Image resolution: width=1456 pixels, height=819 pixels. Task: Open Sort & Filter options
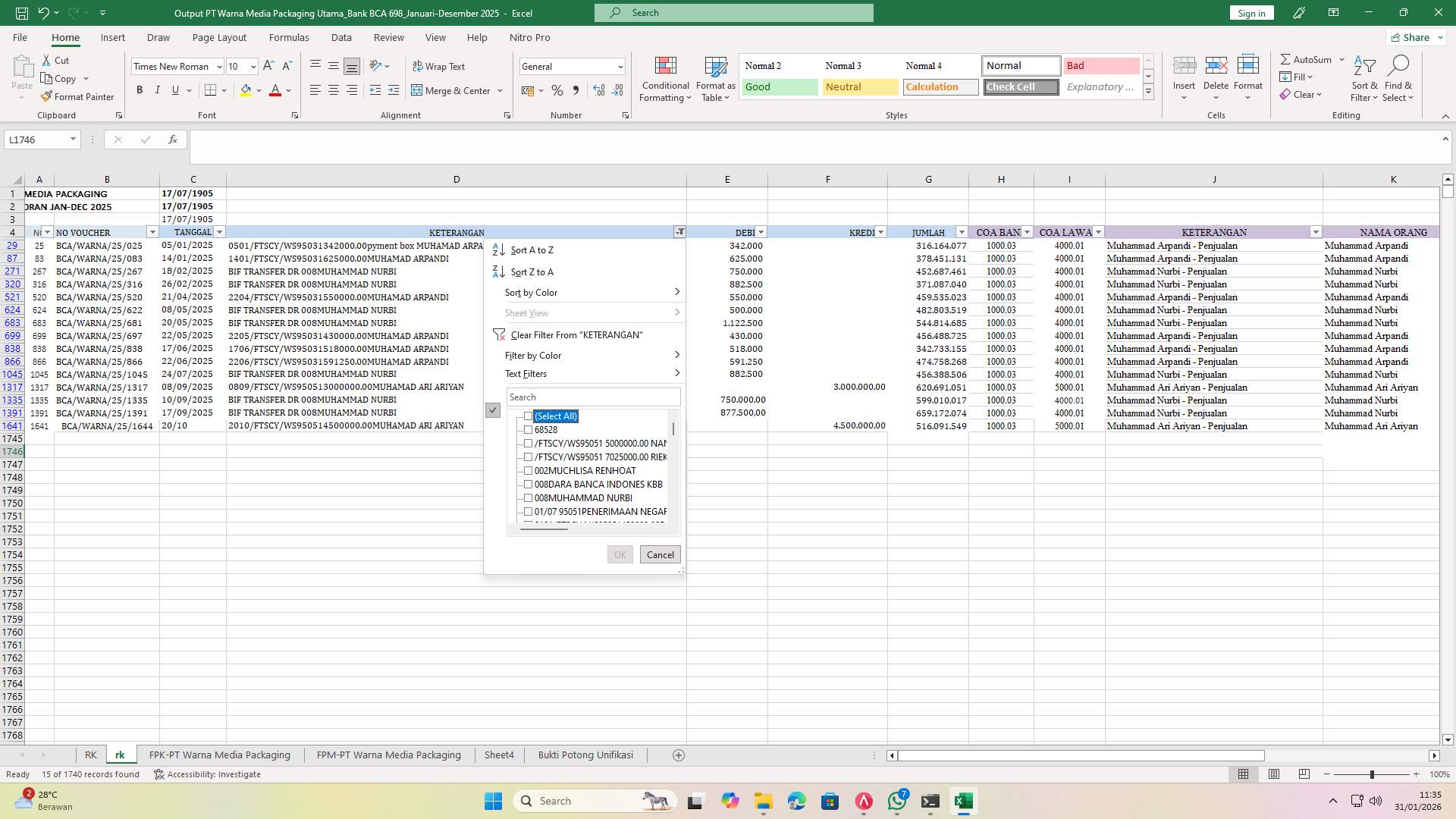(x=1363, y=78)
